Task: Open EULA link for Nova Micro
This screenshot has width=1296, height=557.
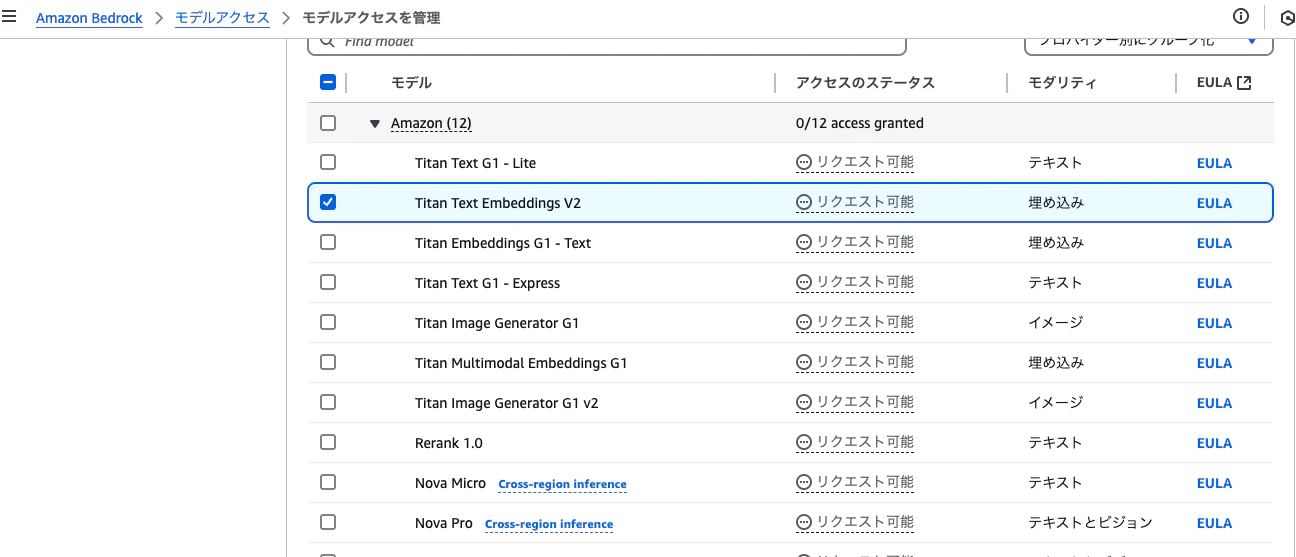Action: (1214, 483)
